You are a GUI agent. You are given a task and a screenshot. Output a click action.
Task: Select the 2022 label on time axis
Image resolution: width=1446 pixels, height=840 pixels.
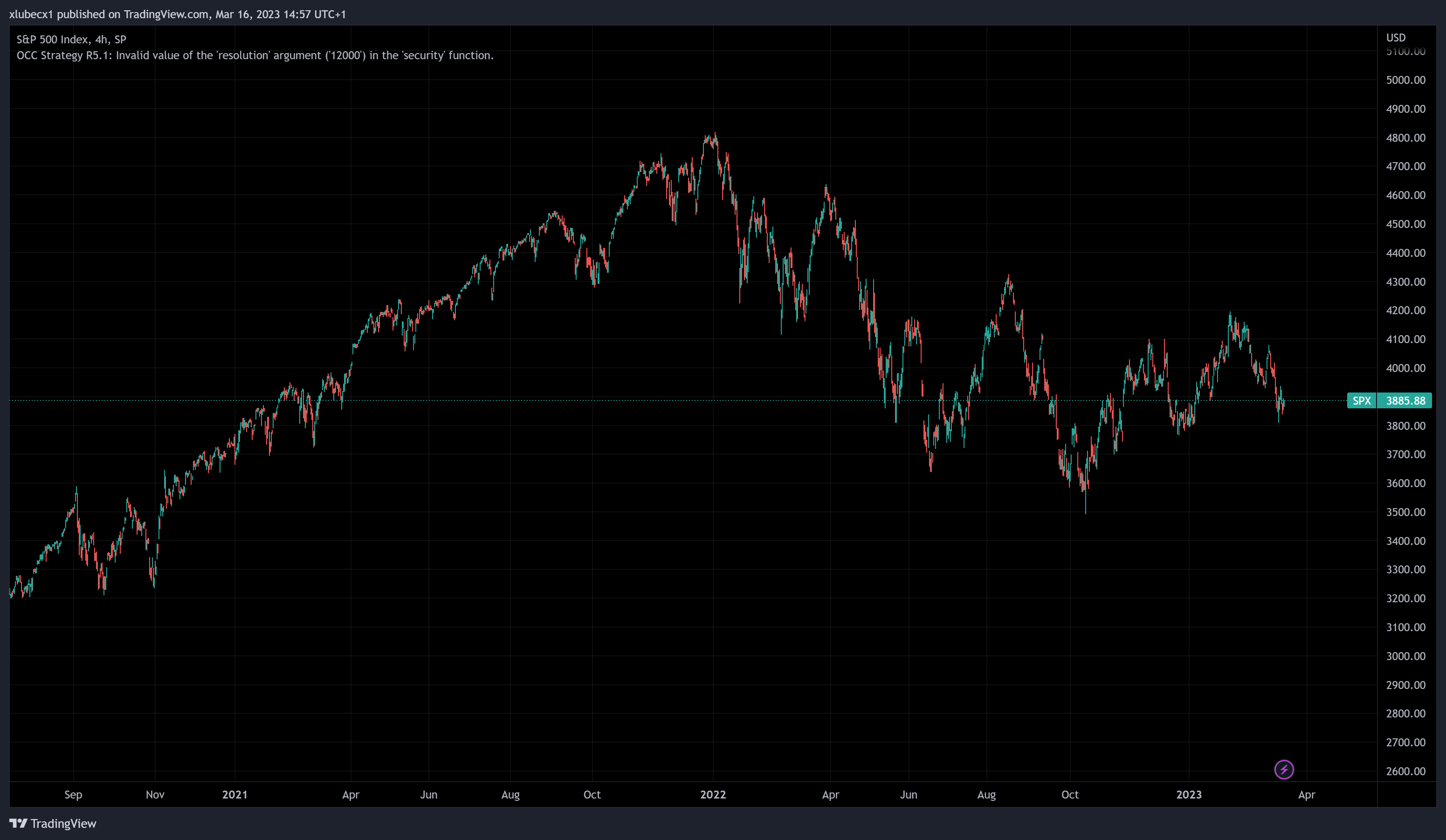click(713, 795)
